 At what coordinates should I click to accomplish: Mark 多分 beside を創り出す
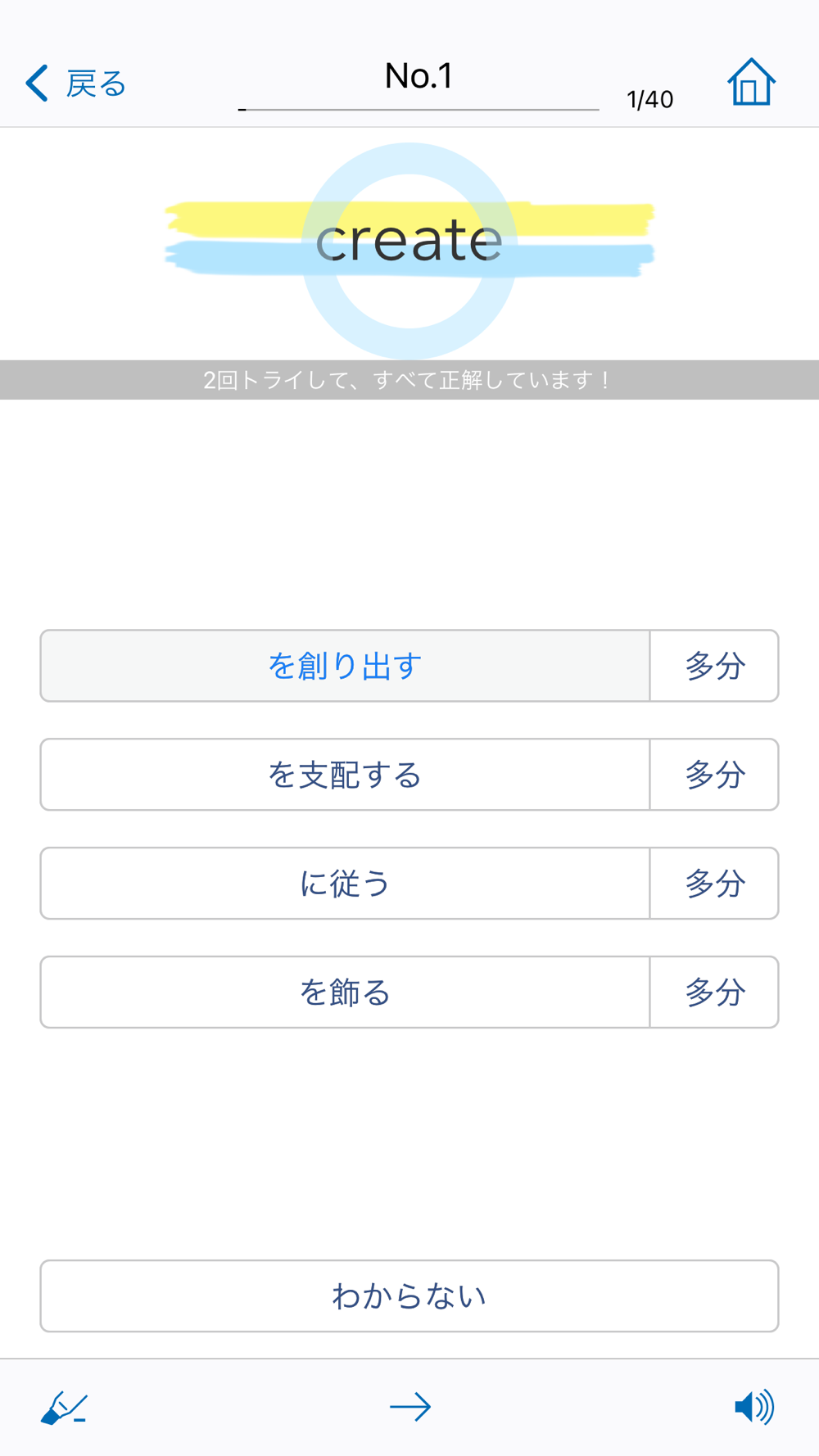coord(714,666)
